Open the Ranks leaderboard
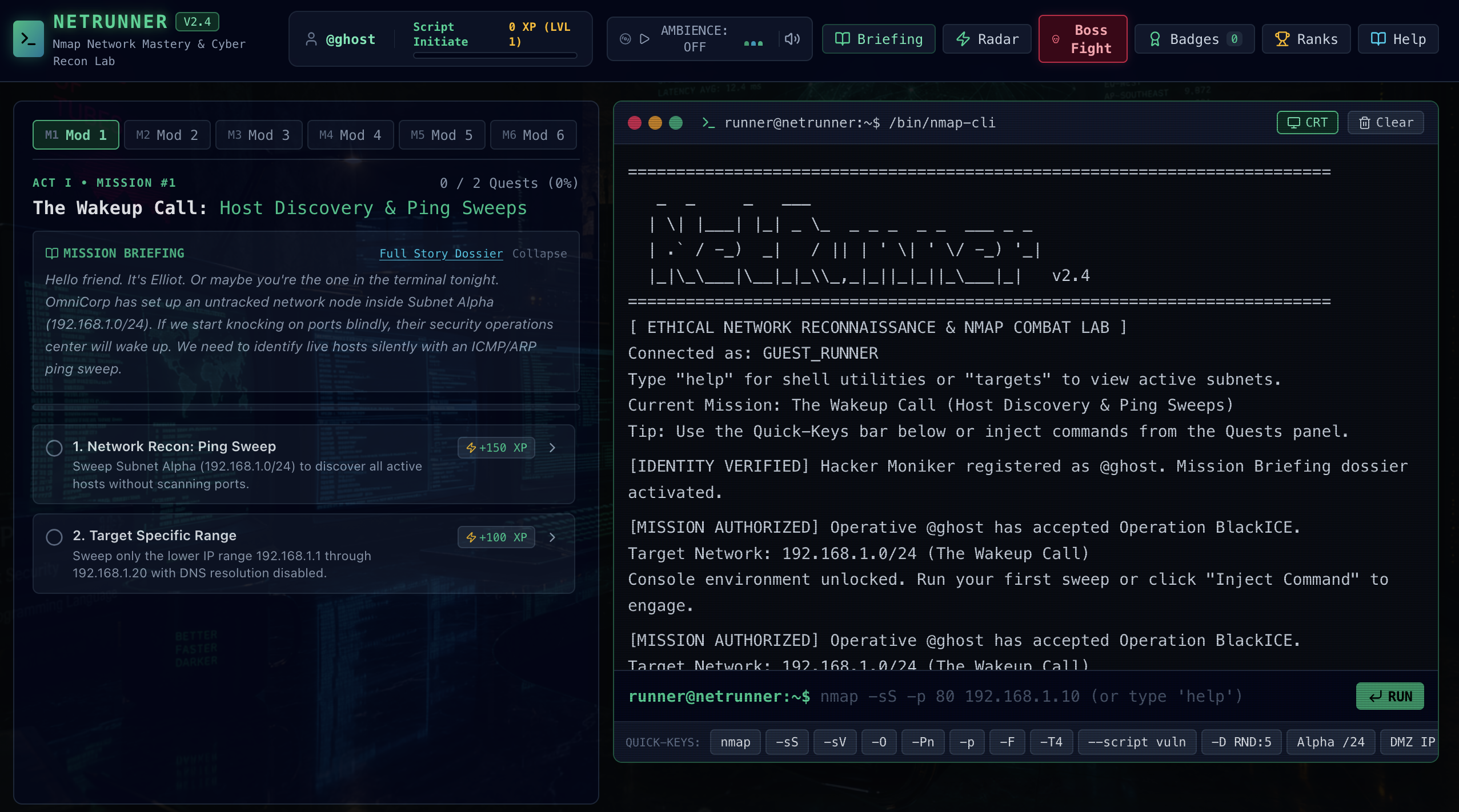 pos(1306,39)
